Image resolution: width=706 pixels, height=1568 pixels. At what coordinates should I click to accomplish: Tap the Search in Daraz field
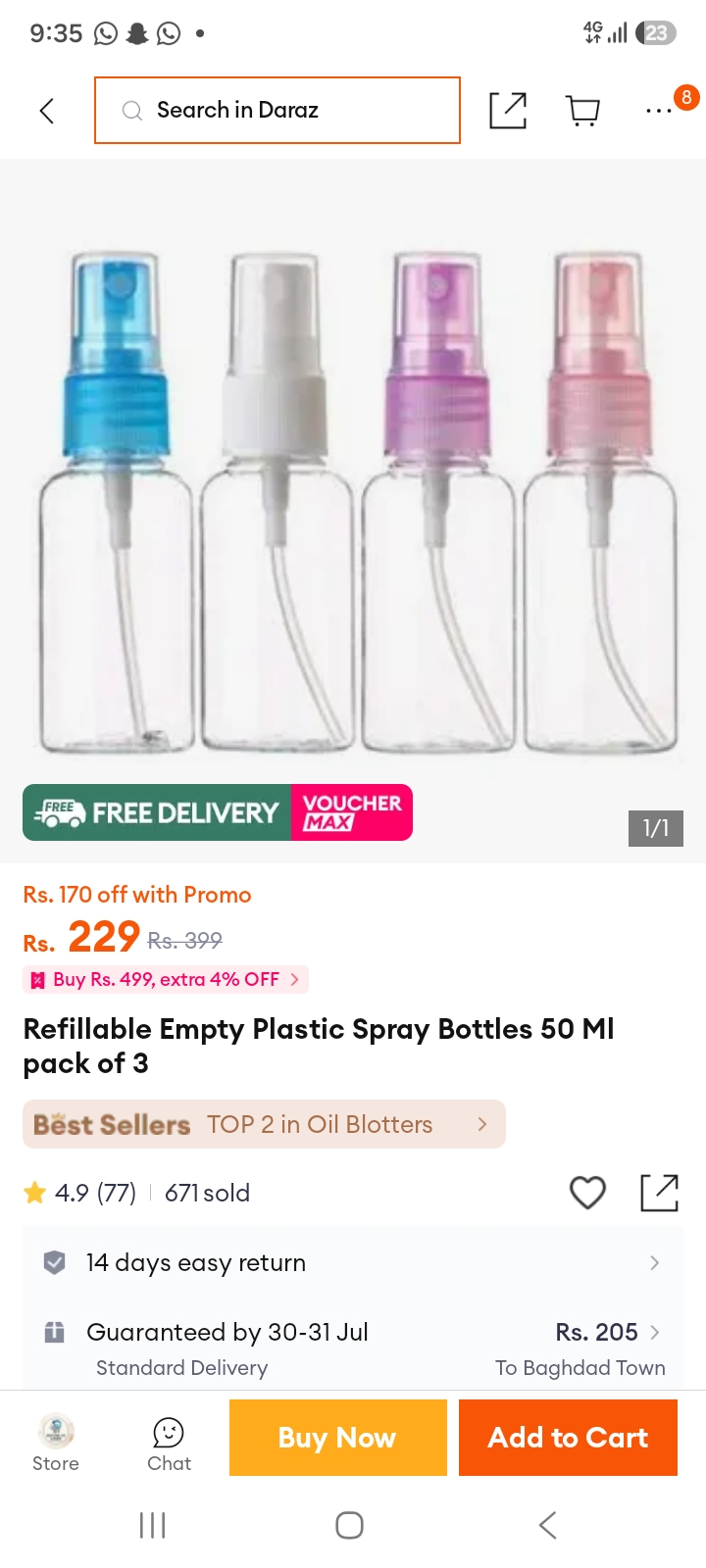pos(277,110)
